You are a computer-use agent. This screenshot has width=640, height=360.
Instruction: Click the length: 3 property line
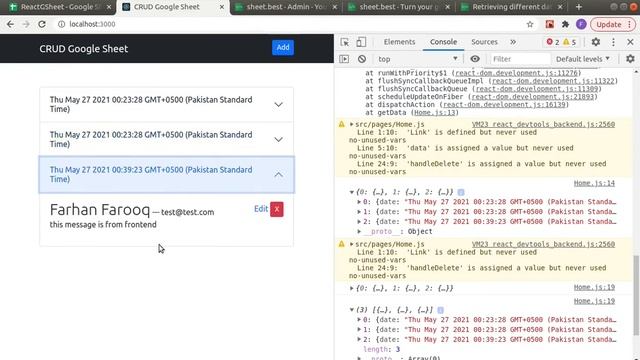click(x=381, y=349)
